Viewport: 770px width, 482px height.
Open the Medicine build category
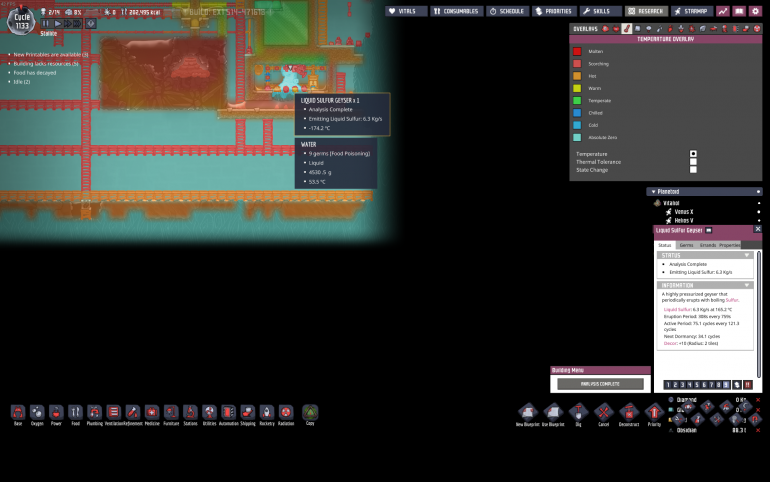pos(152,413)
